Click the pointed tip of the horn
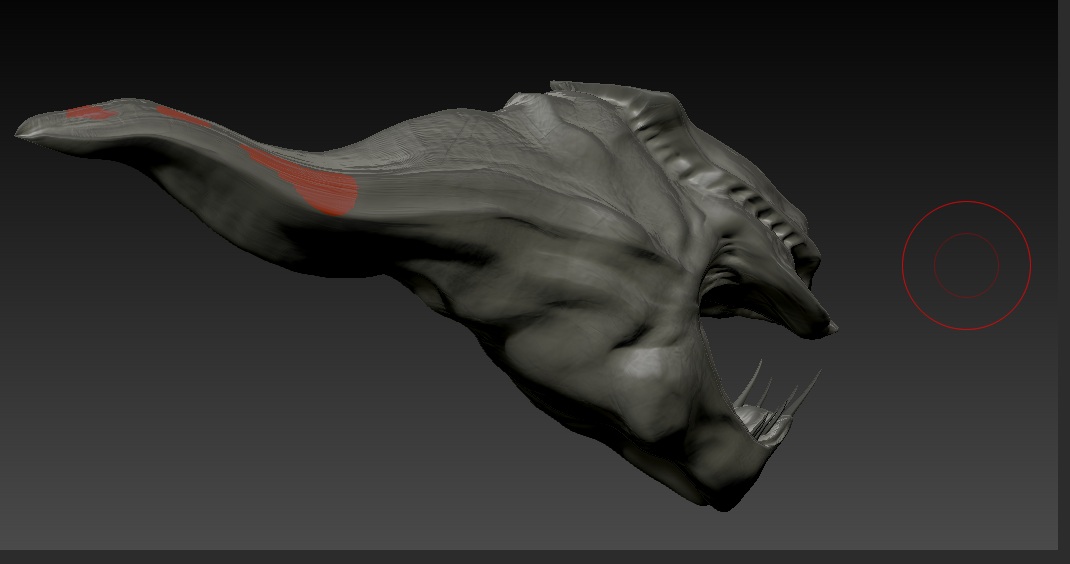This screenshot has height=564, width=1070. click(x=24, y=130)
